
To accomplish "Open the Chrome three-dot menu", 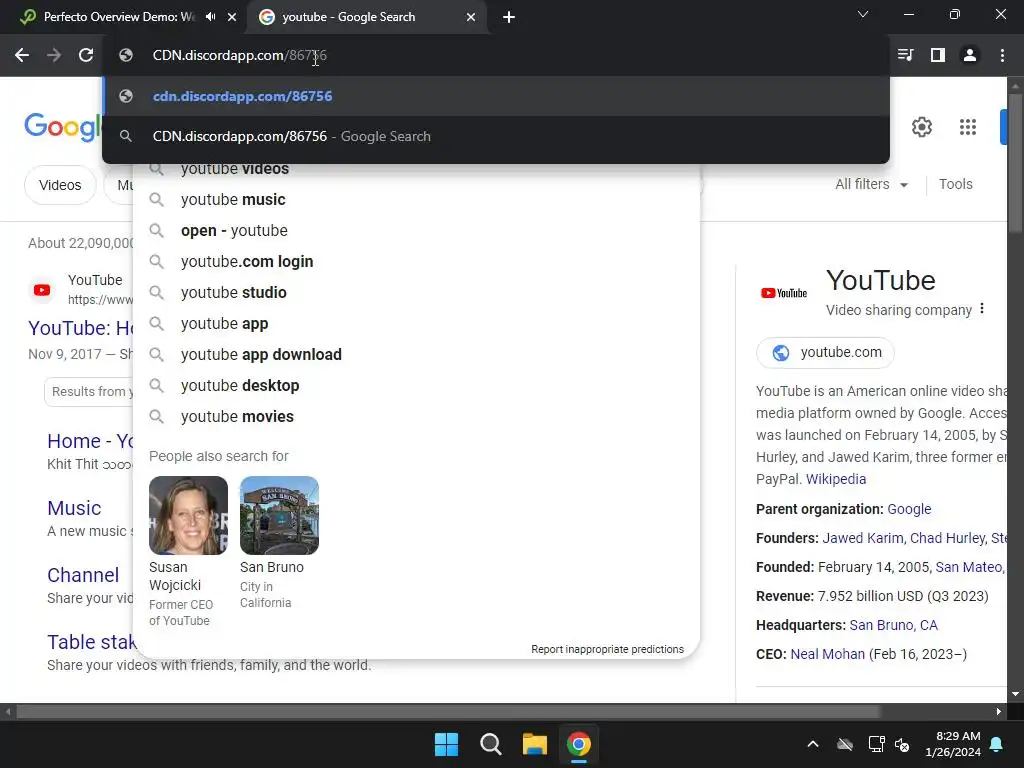I will (x=1002, y=56).
